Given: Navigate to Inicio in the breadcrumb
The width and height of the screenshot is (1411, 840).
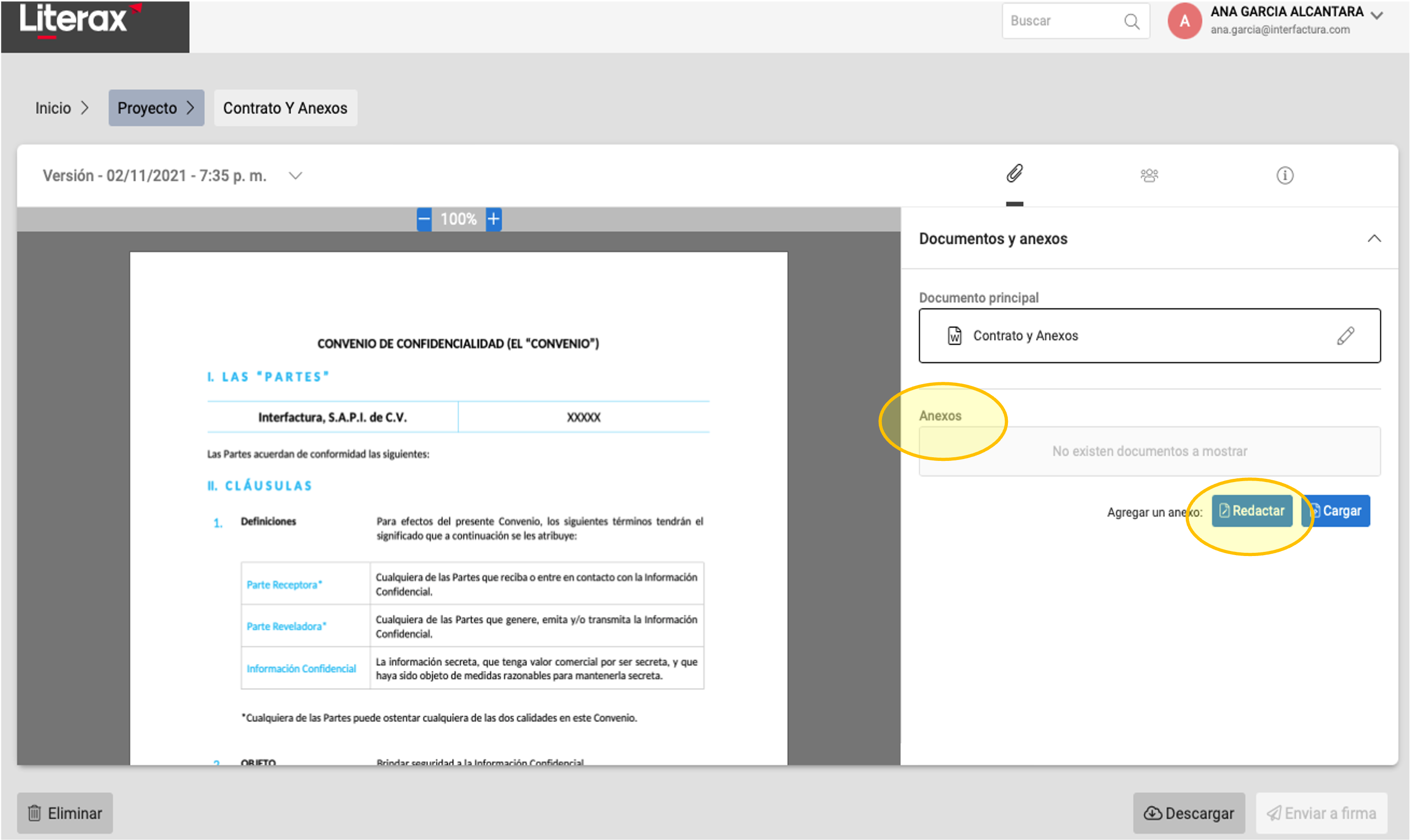Looking at the screenshot, I should pyautogui.click(x=53, y=108).
